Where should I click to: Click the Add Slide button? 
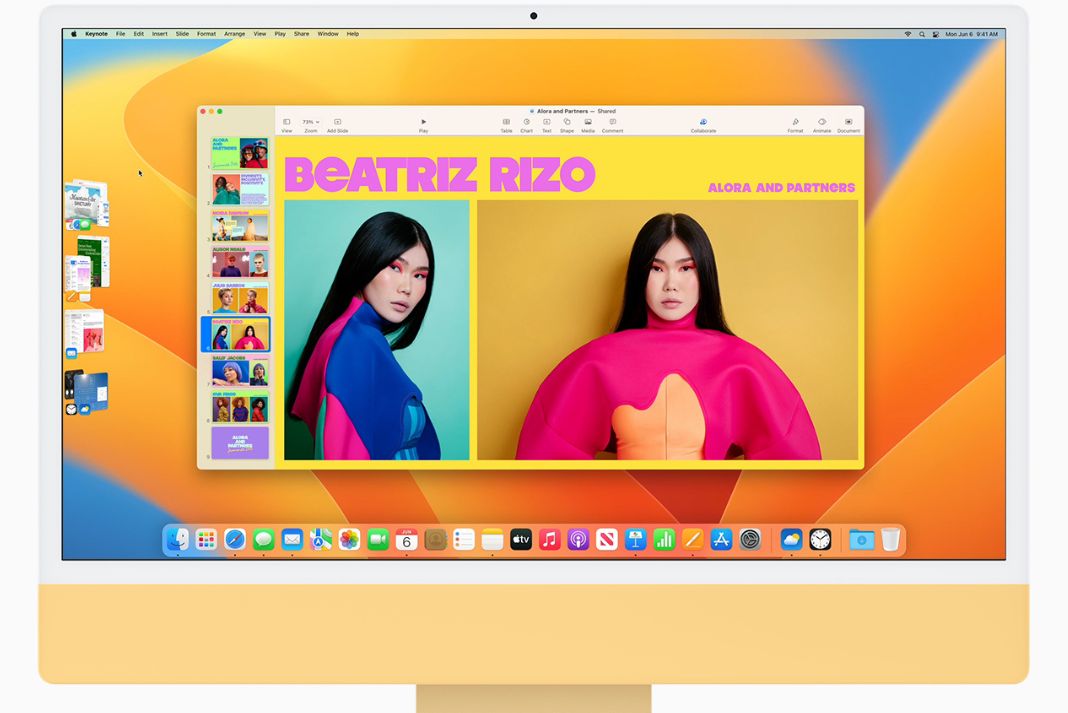click(x=337, y=122)
